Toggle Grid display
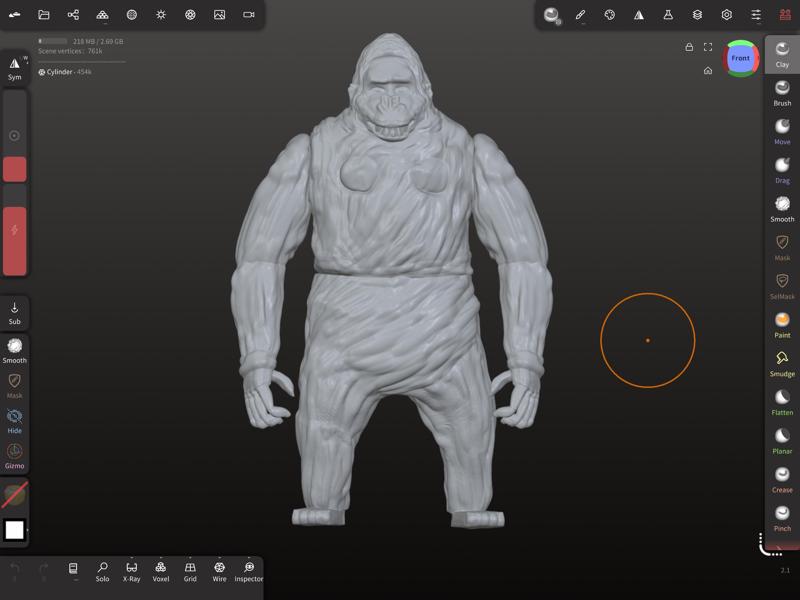This screenshot has width=800, height=600. (190, 572)
